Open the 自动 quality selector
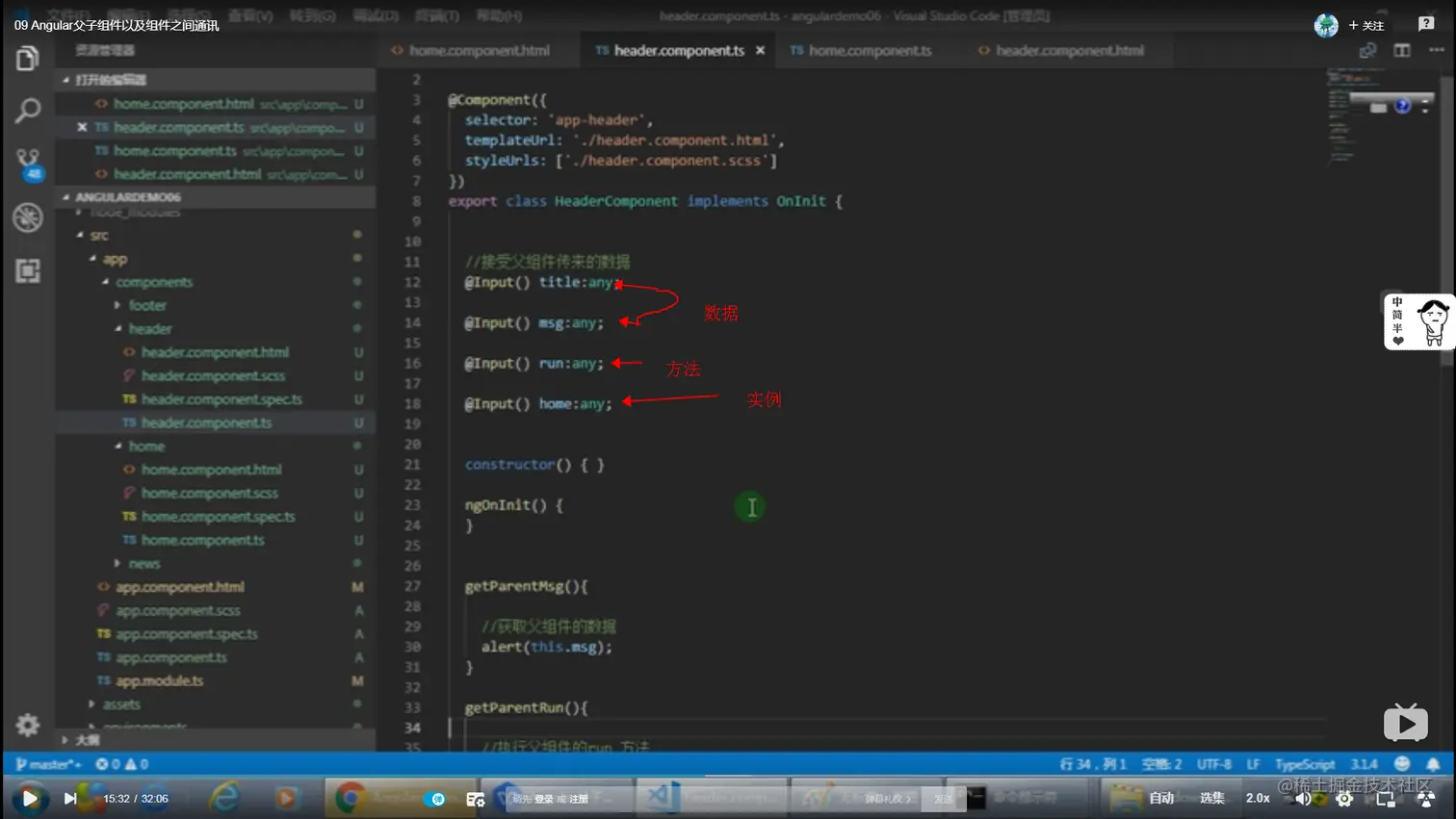 1161,798
